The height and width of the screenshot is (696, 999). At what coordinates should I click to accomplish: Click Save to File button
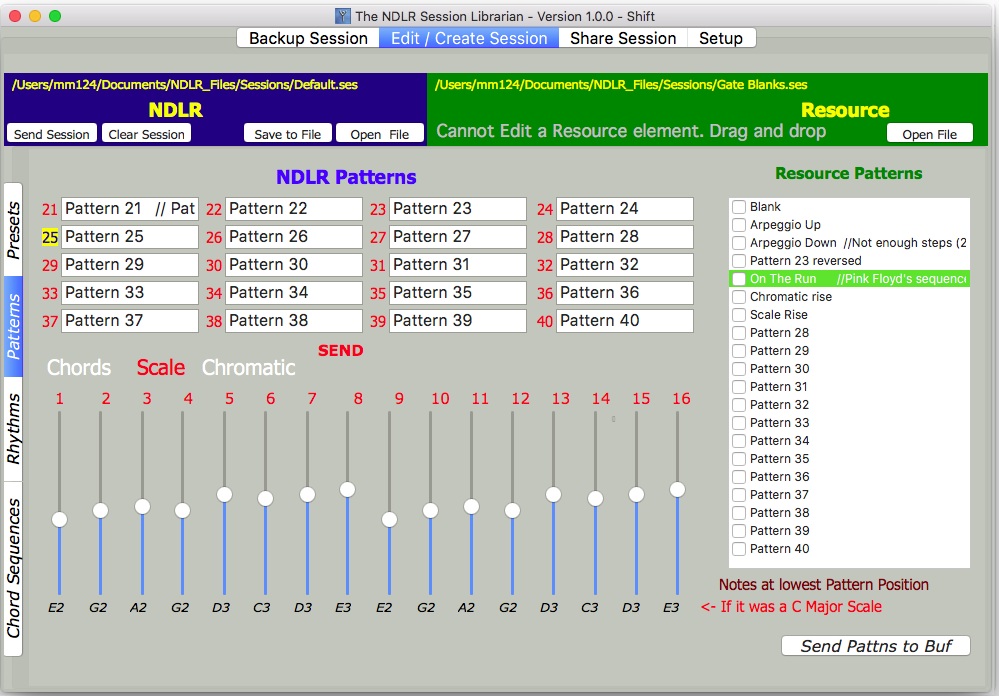[x=288, y=134]
